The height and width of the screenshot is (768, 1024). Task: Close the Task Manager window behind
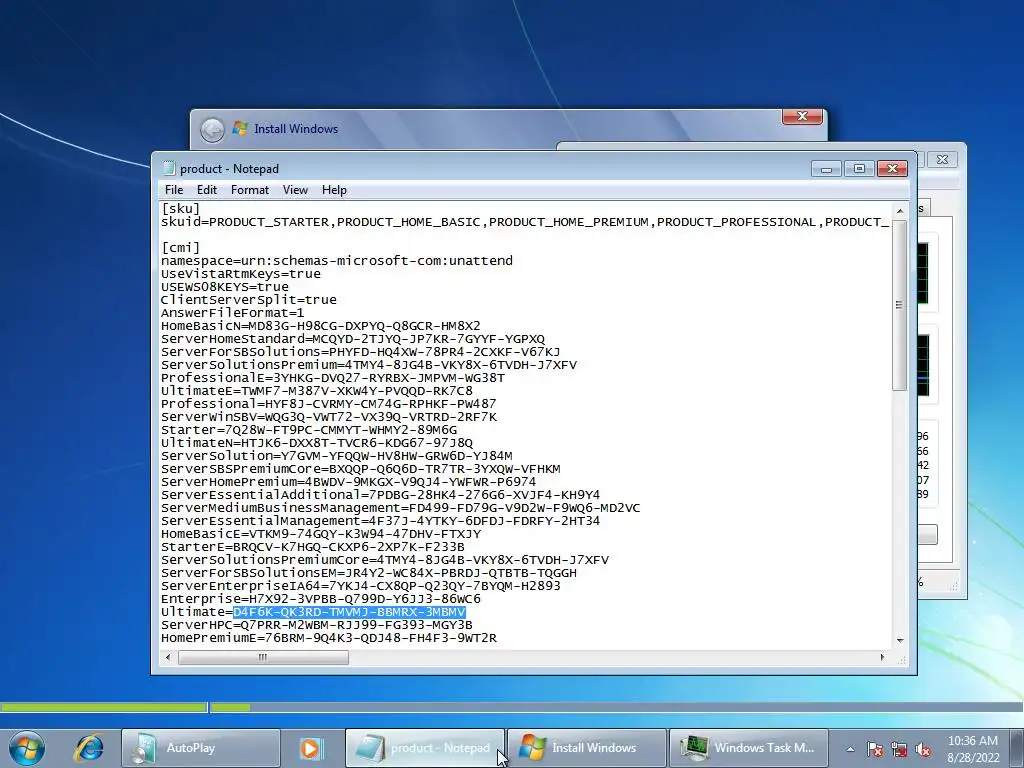pyautogui.click(x=942, y=159)
